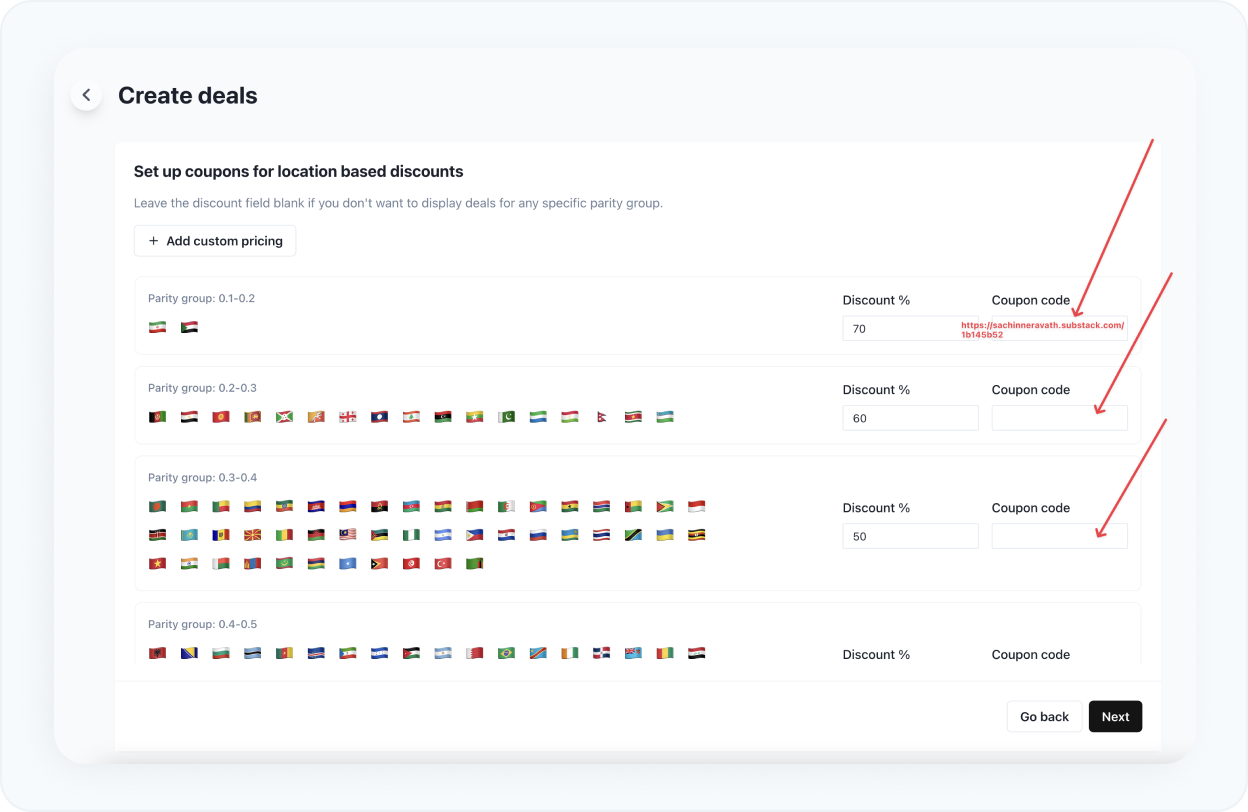Click the Nepal flag icon
This screenshot has width=1248, height=812.
(601, 417)
